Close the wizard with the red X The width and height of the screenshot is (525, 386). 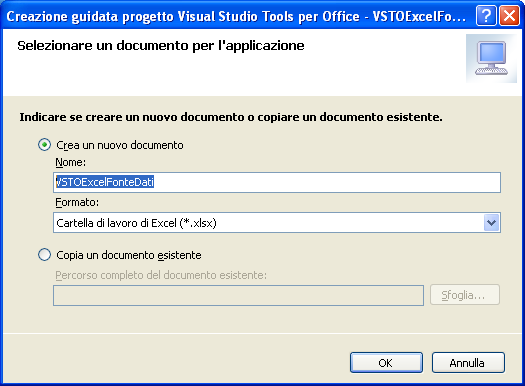click(509, 15)
